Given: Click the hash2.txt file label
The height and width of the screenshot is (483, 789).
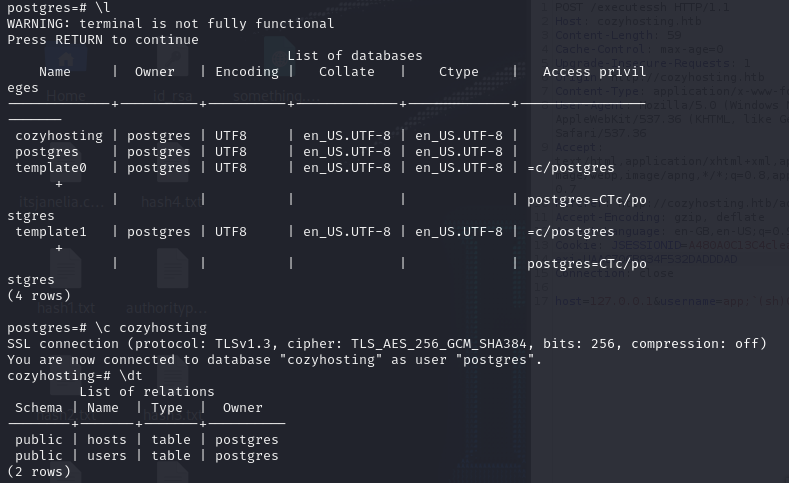Looking at the screenshot, I should tap(66, 415).
